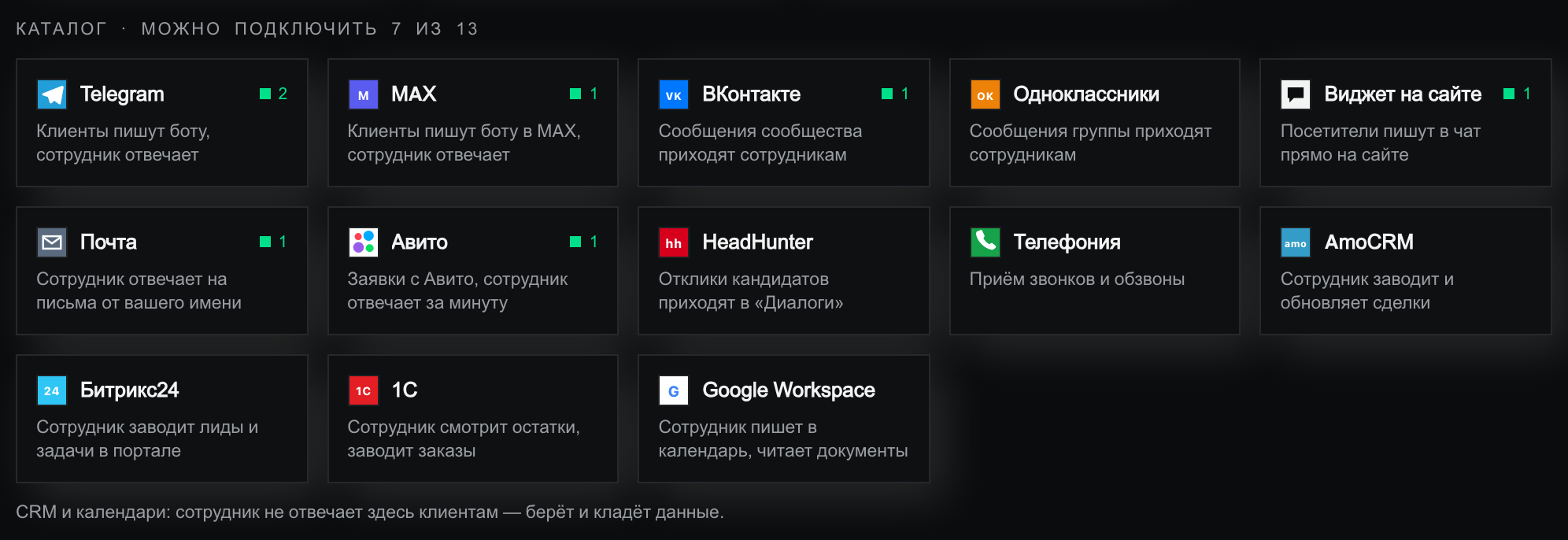This screenshot has height=540, width=1568.
Task: Click text 'Отклики кандидатов приходят в «Диалоги»'
Action: [750, 291]
